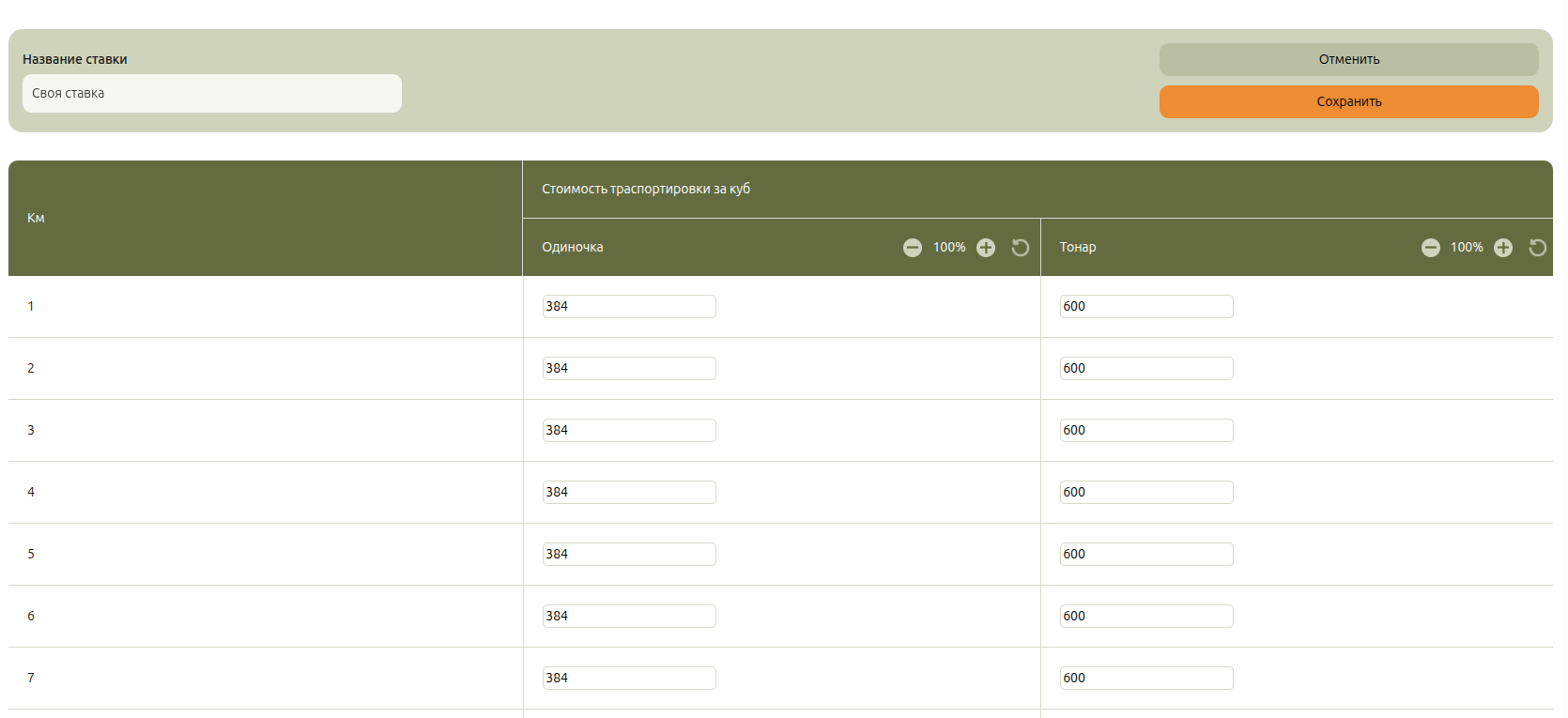The image size is (1568, 718).
Task: Decrease the Одиночка column percentage
Action: [912, 248]
